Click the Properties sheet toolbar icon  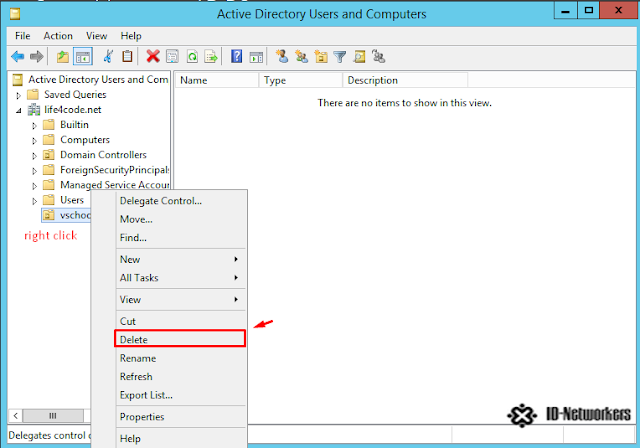[172, 56]
